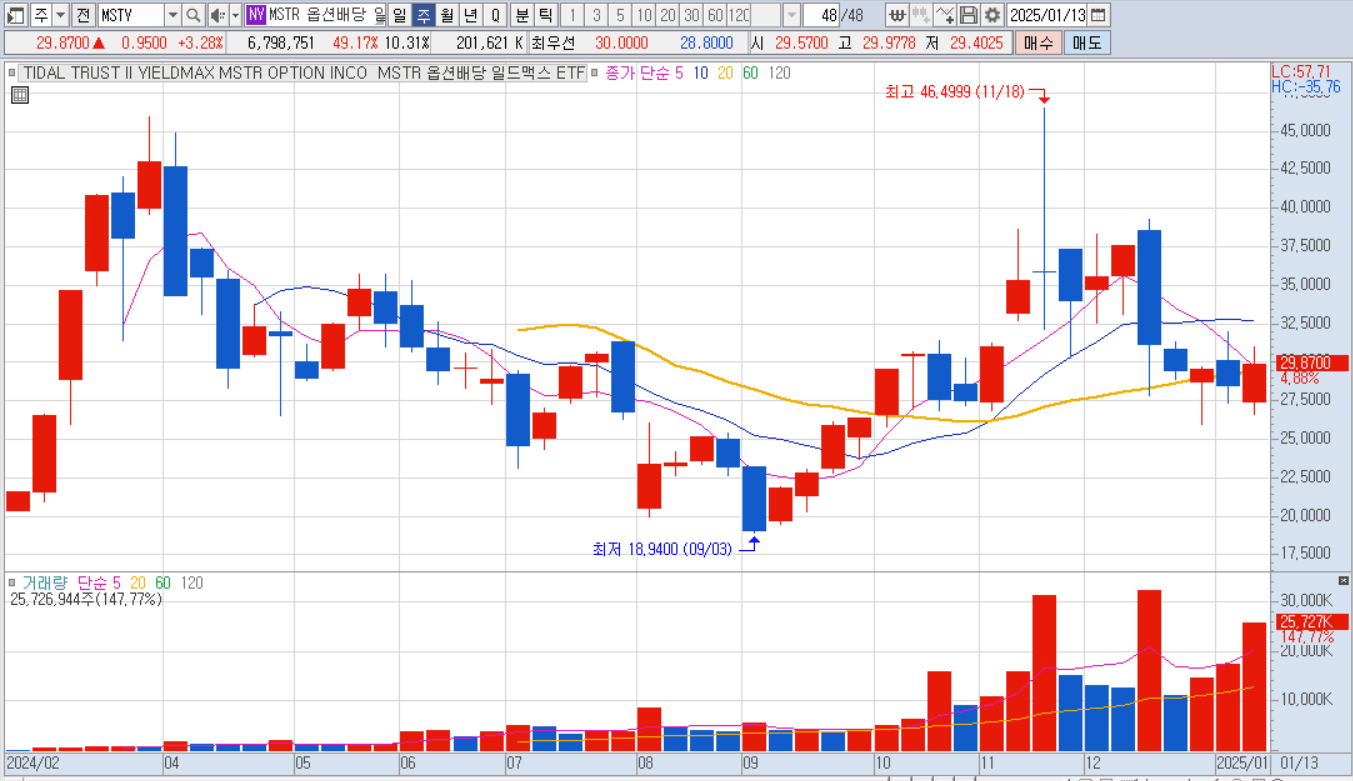Select interval 5 button
The width and height of the screenshot is (1353, 781).
coord(620,15)
